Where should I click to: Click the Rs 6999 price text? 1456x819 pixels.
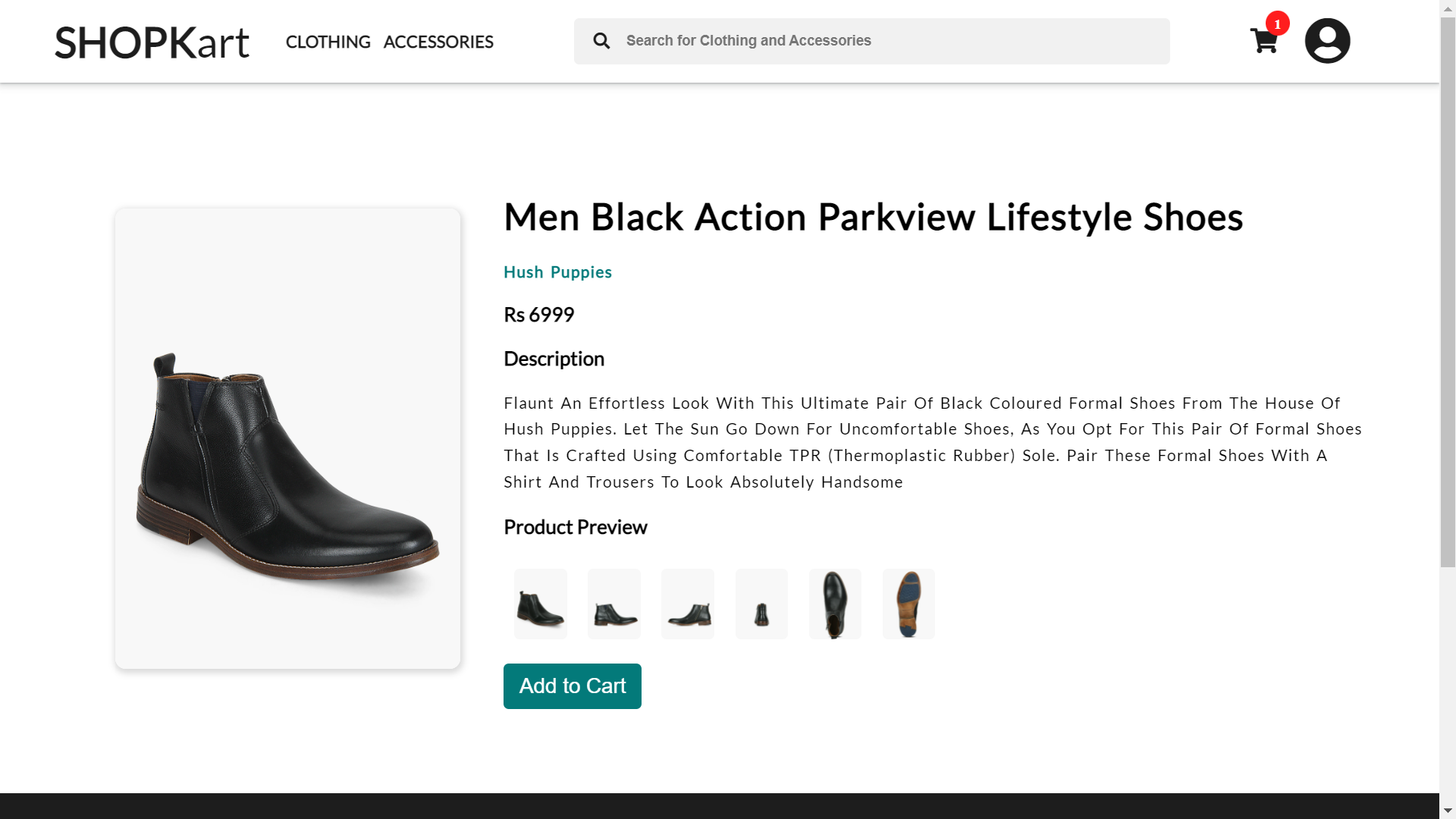point(538,314)
